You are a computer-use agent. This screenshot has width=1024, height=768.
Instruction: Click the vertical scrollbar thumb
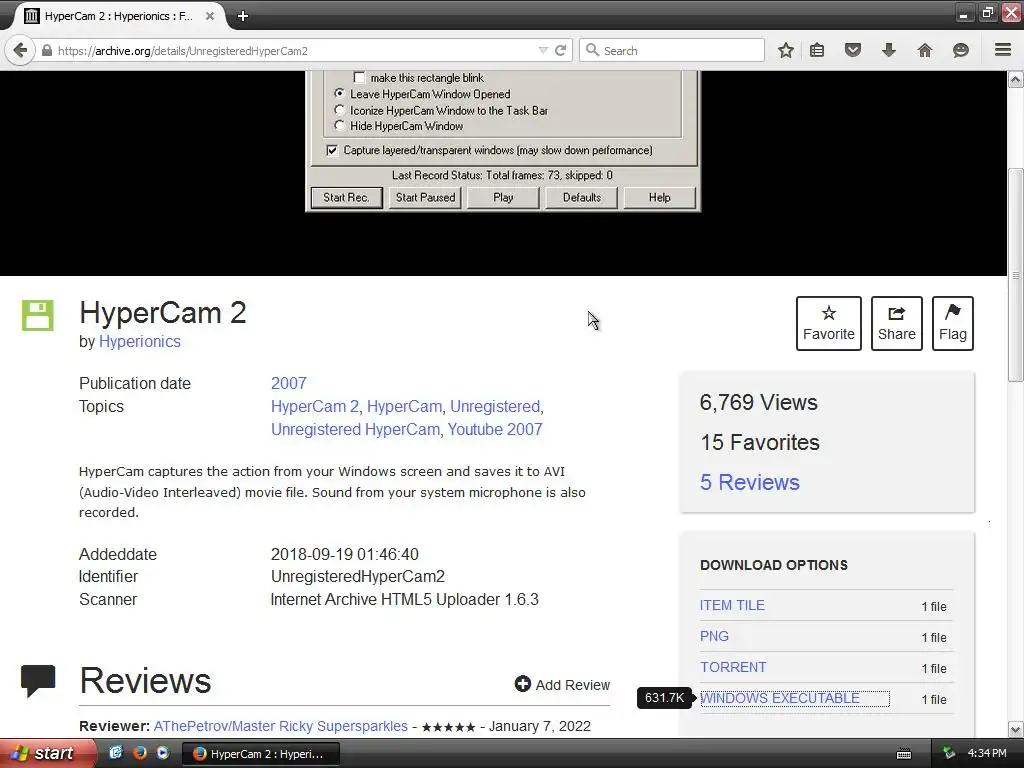(1016, 275)
